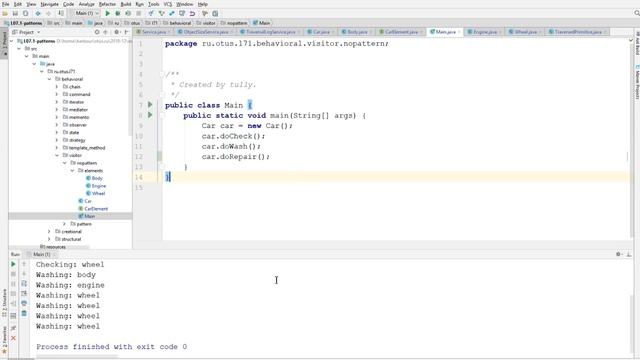Image resolution: width=640 pixels, height=360 pixels.
Task: Hide the Run tool window using the top-right icon
Action: point(629,254)
